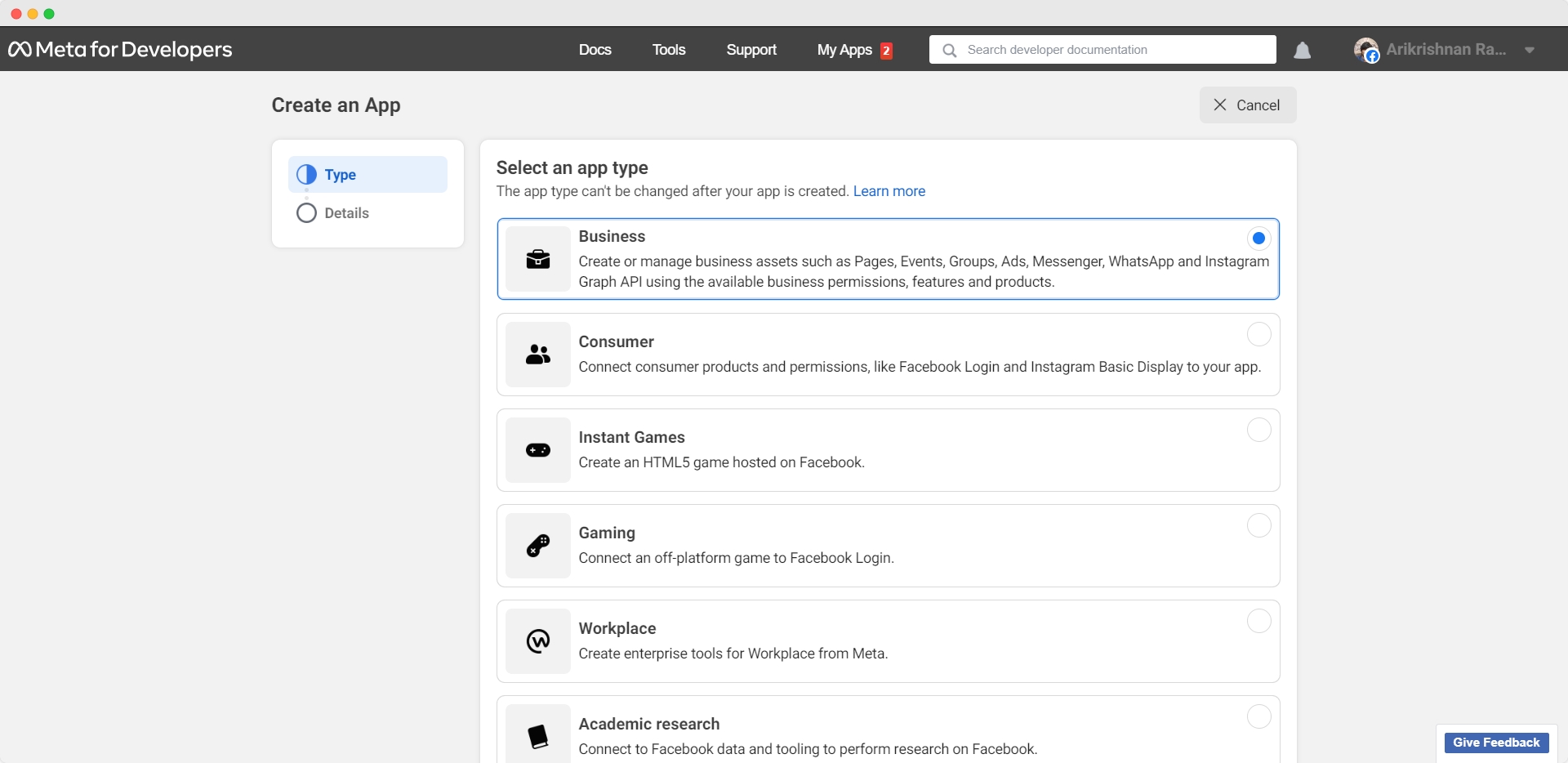Screen dimensions: 1568x763
Task: Click the Academic research book icon
Action: (x=538, y=736)
